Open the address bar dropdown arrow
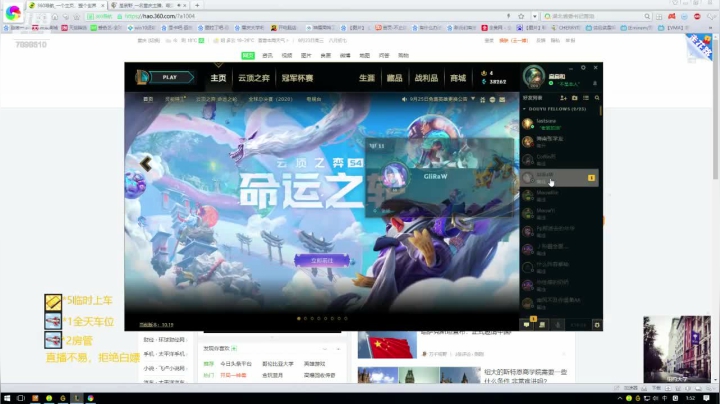 click(x=534, y=16)
